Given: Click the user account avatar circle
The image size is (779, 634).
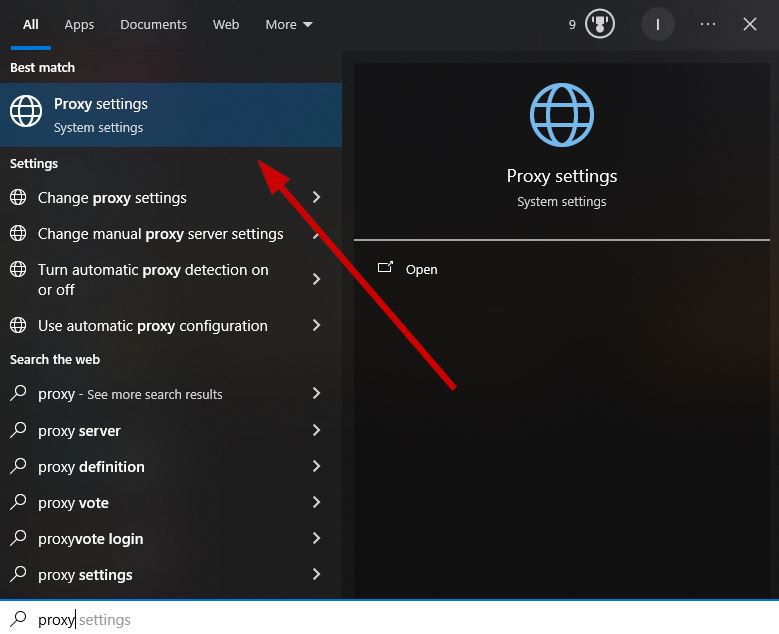Looking at the screenshot, I should [x=657, y=24].
